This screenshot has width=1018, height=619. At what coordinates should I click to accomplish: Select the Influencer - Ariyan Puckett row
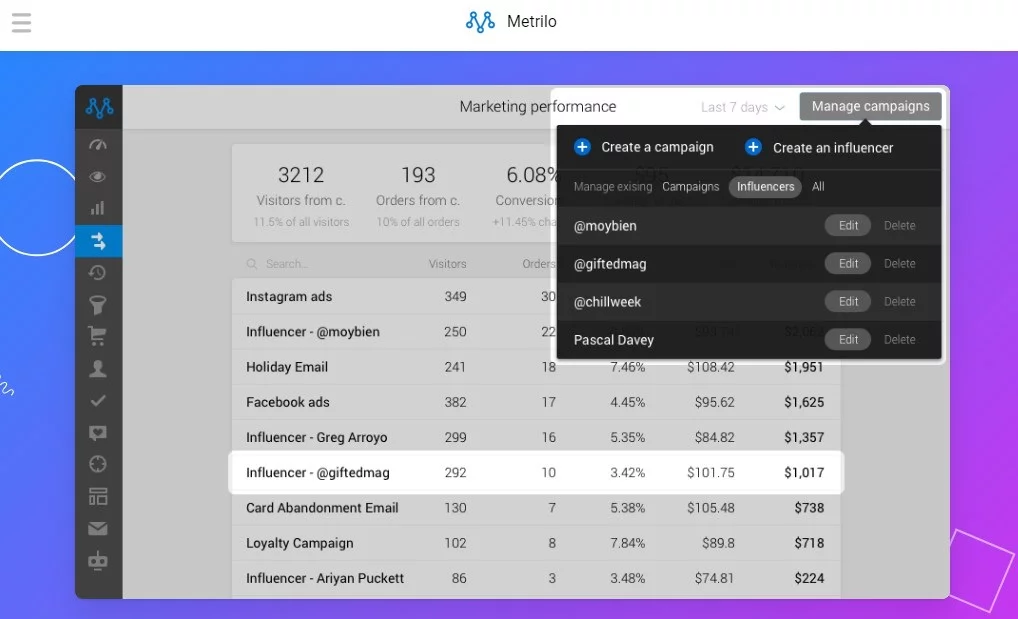pyautogui.click(x=536, y=578)
